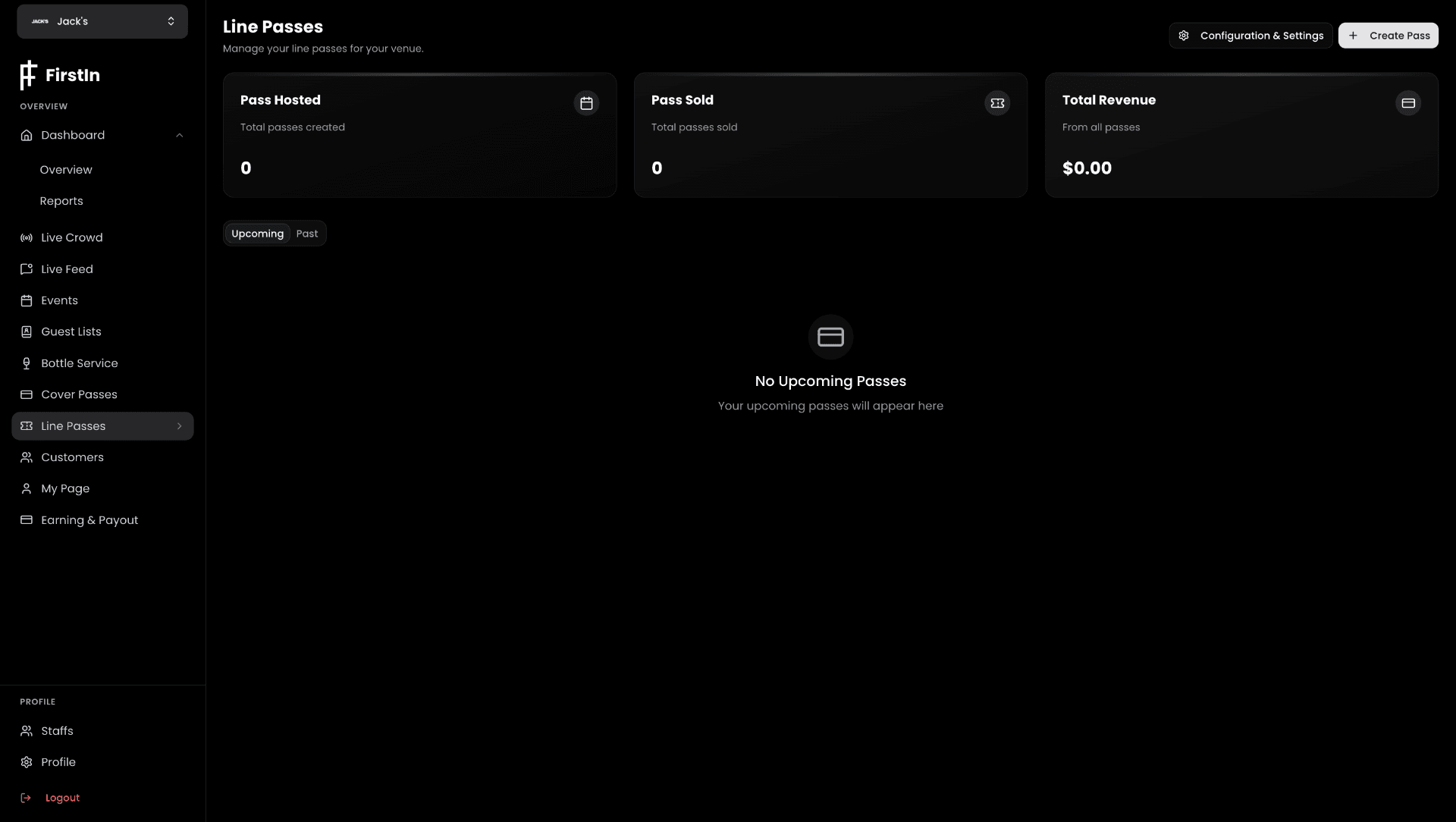
Task: Click the calendar icon on Pass Hosted card
Action: pyautogui.click(x=586, y=102)
